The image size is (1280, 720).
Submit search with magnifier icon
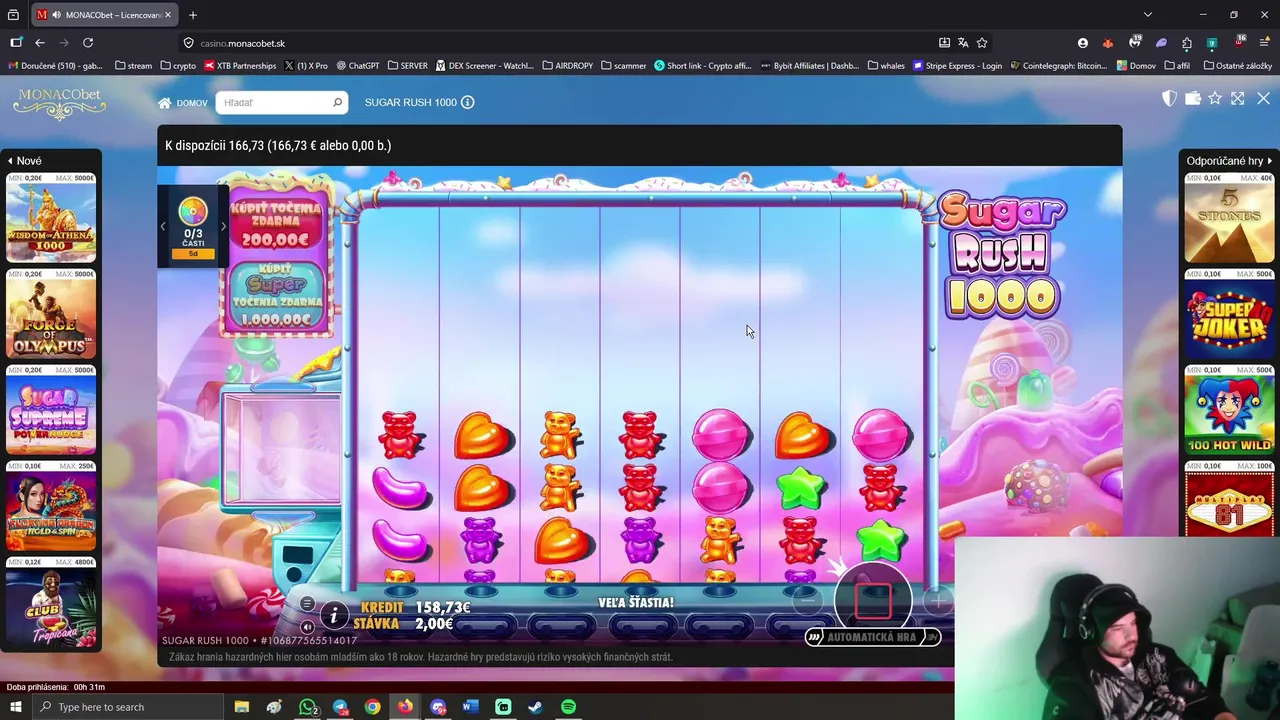click(337, 102)
